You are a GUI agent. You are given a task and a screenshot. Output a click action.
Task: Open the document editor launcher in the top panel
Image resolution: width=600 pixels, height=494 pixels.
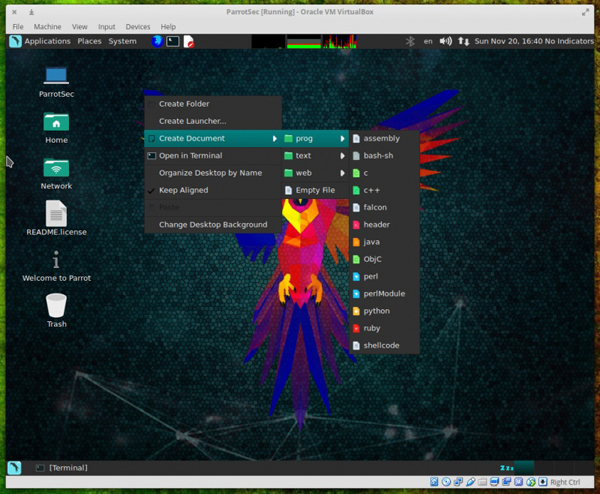click(189, 41)
